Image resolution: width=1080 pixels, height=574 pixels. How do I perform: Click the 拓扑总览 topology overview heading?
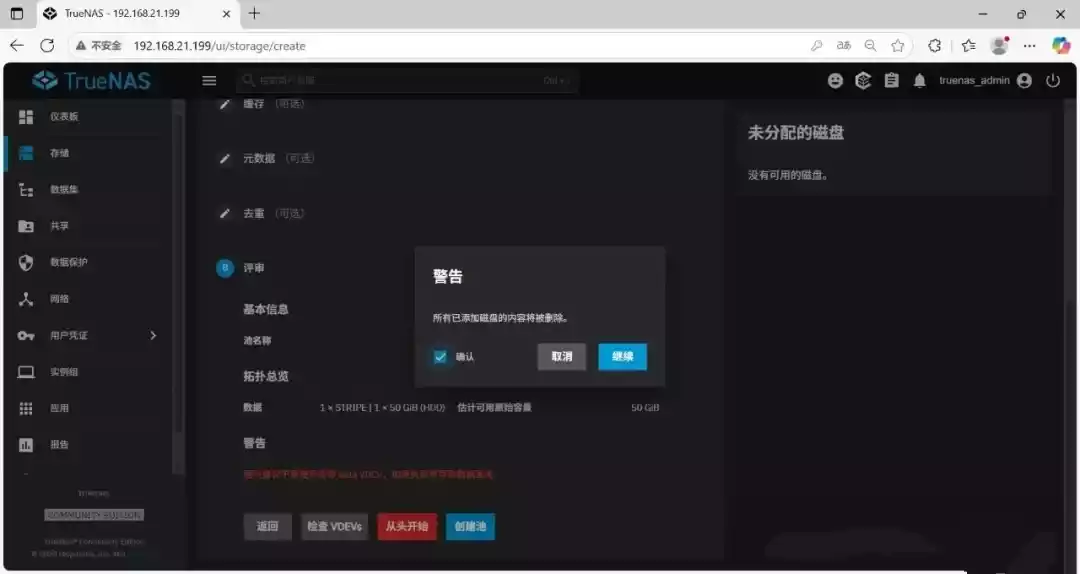pos(266,377)
